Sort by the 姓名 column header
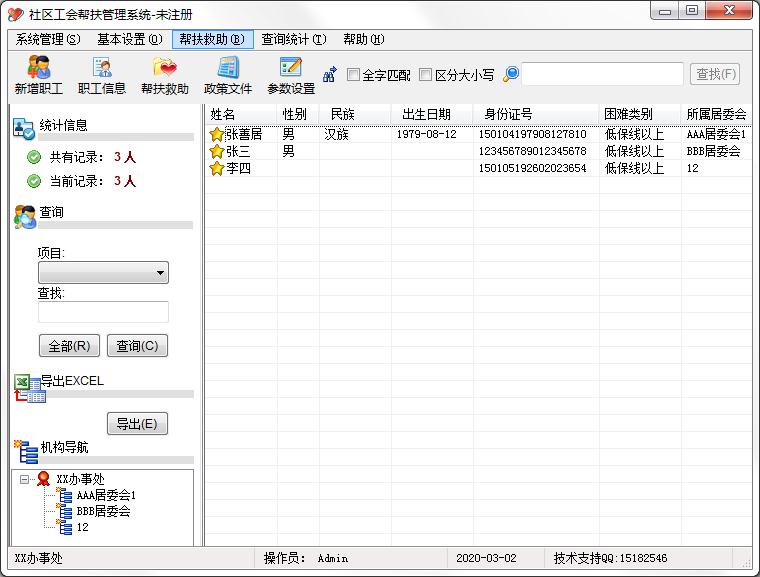 241,114
